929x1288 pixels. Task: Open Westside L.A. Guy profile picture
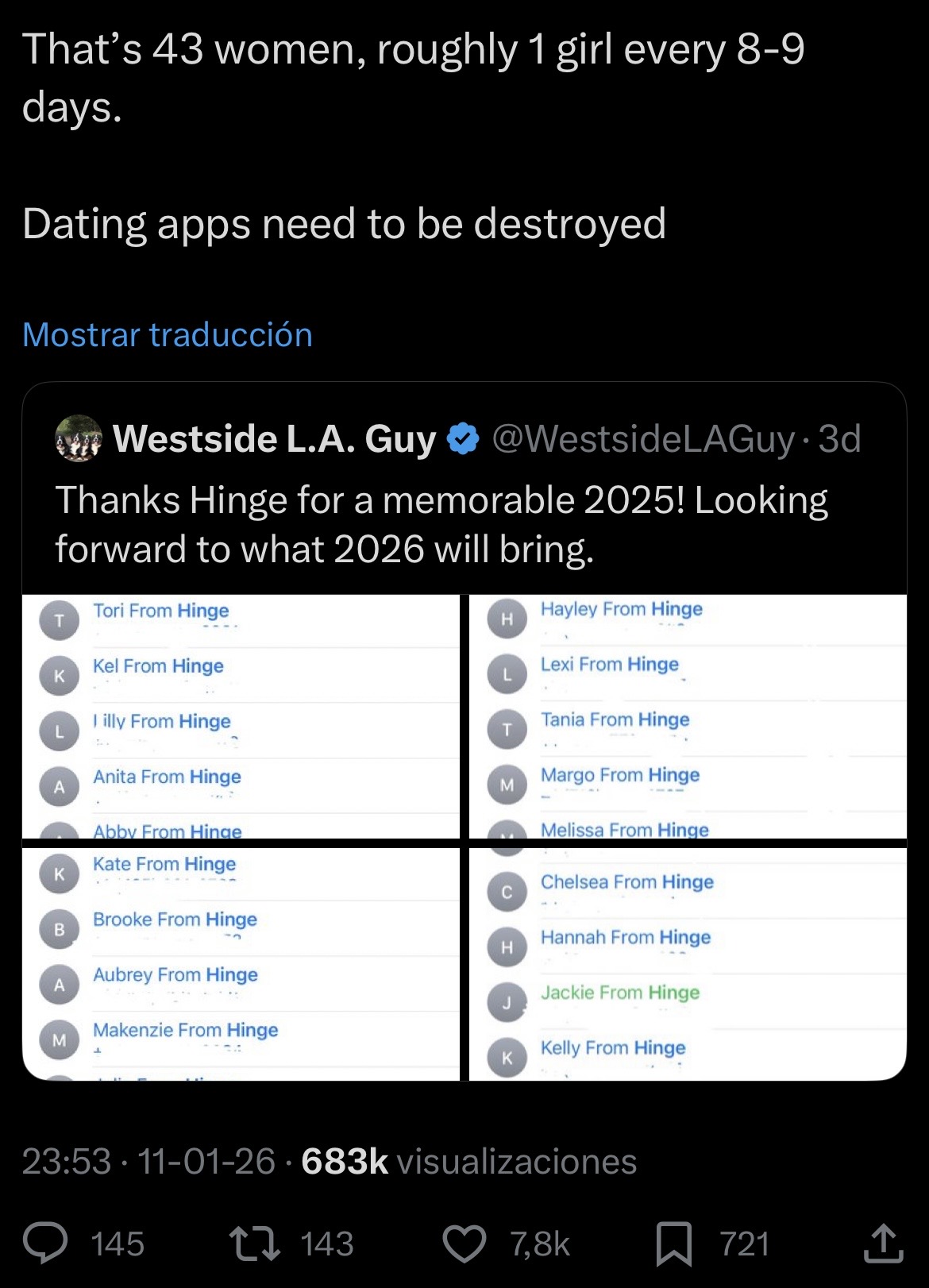(78, 438)
